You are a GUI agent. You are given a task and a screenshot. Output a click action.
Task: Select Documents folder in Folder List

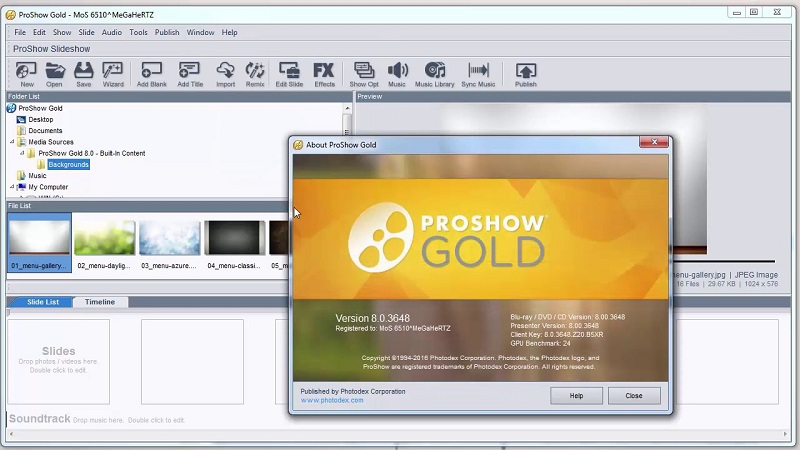45,131
